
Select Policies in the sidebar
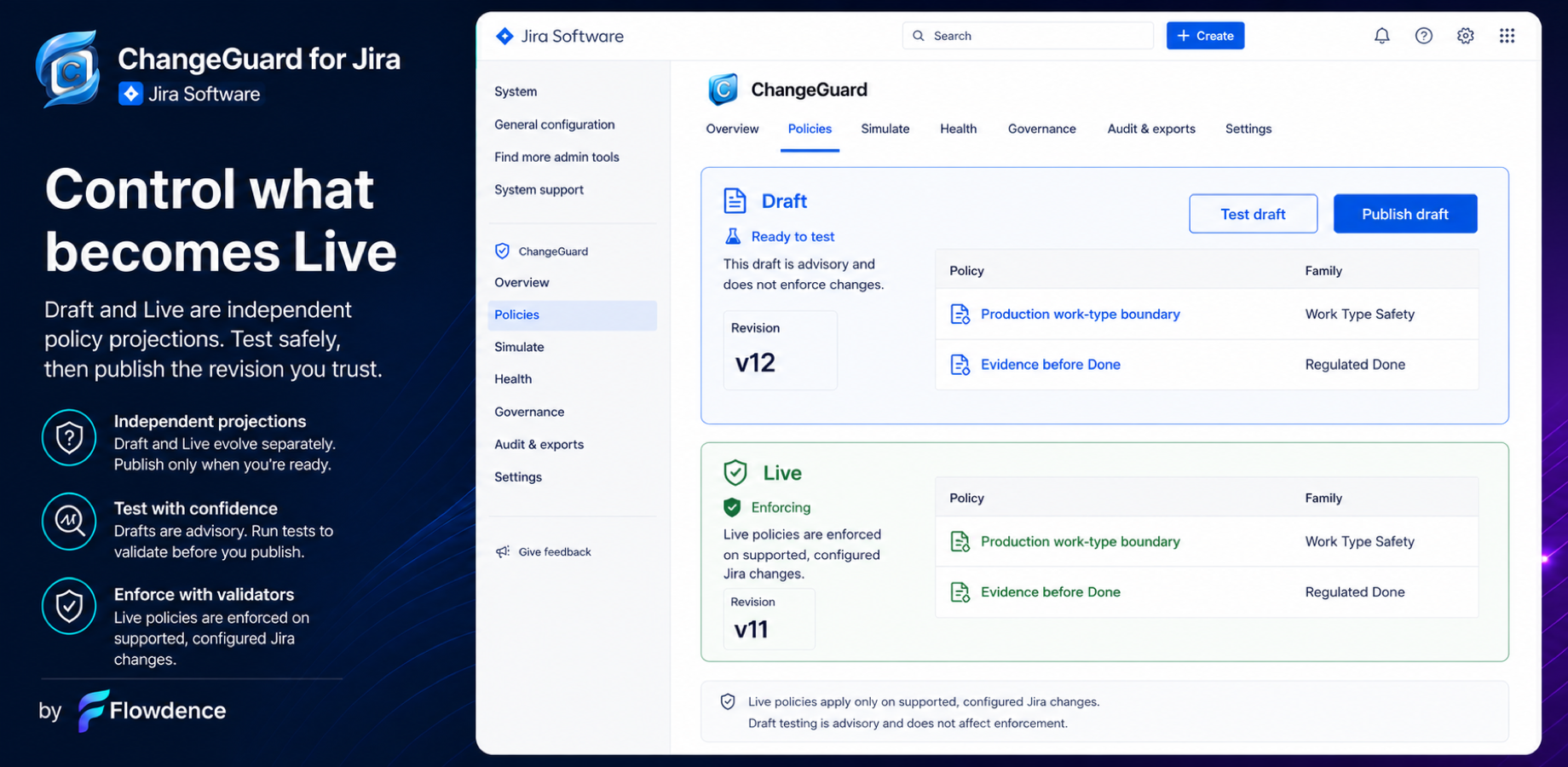[x=572, y=314]
